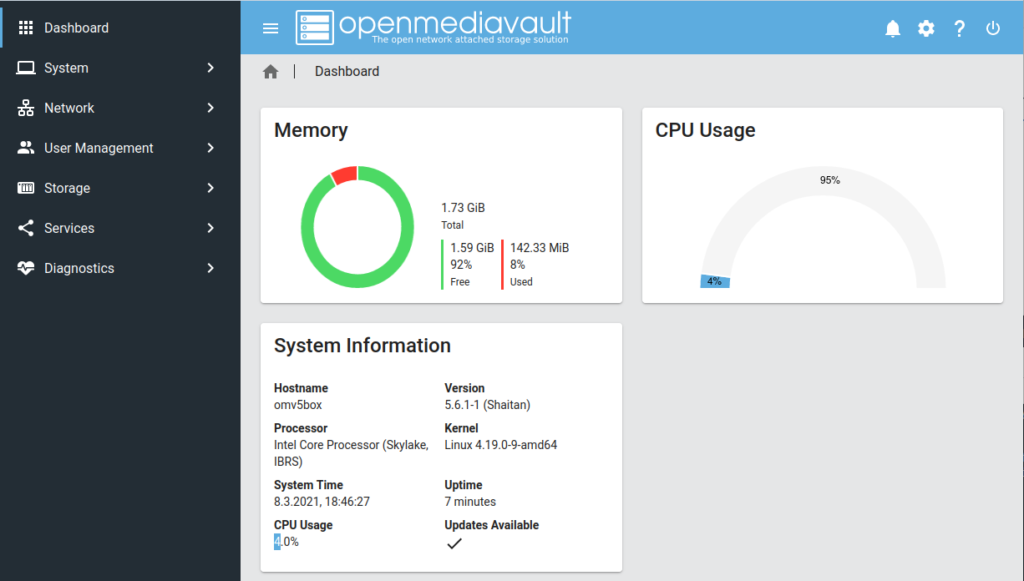Click the Dashboard breadcrumb link
1024x581 pixels.
(x=347, y=71)
